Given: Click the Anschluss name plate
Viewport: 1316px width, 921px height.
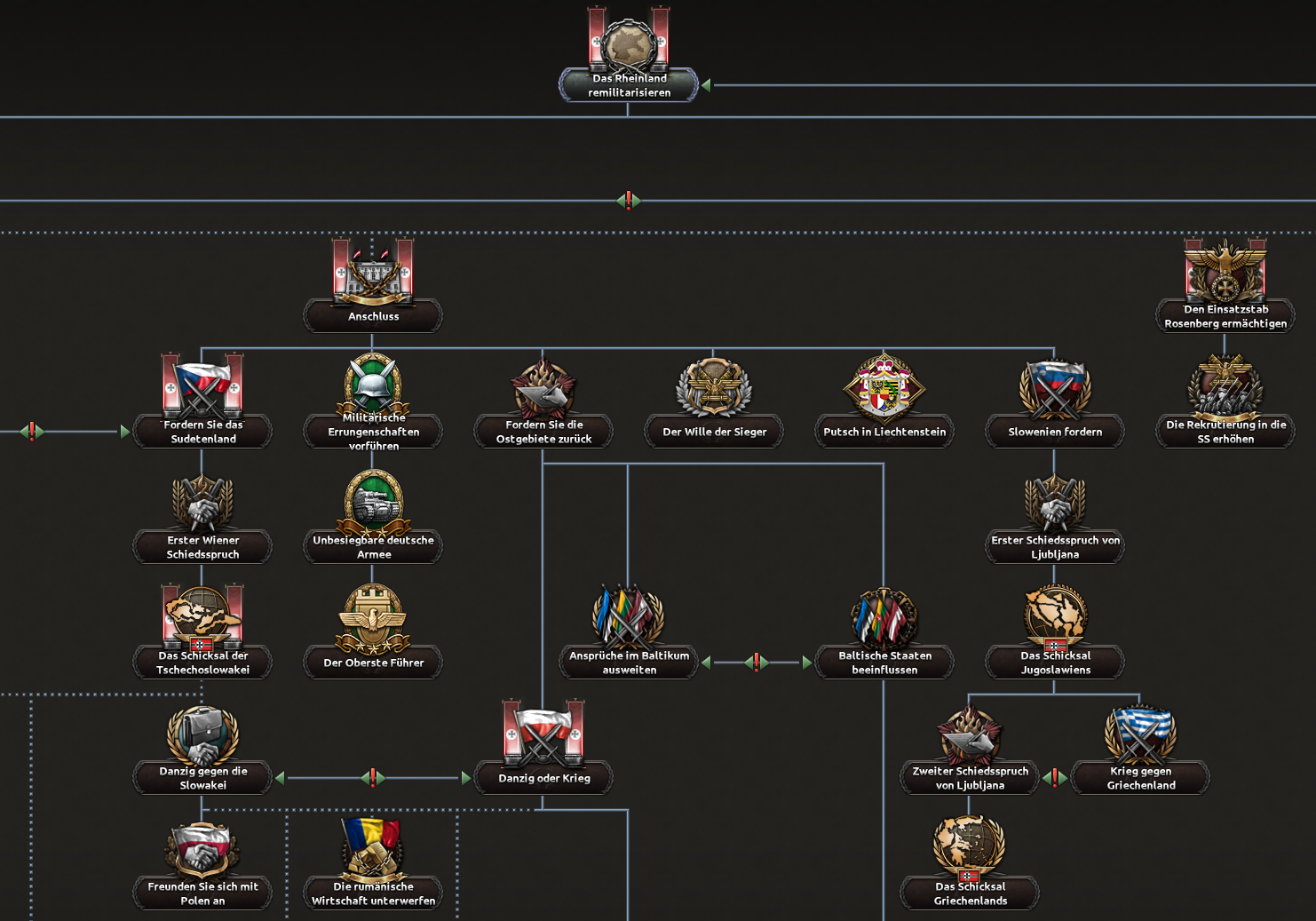Looking at the screenshot, I should click(373, 316).
